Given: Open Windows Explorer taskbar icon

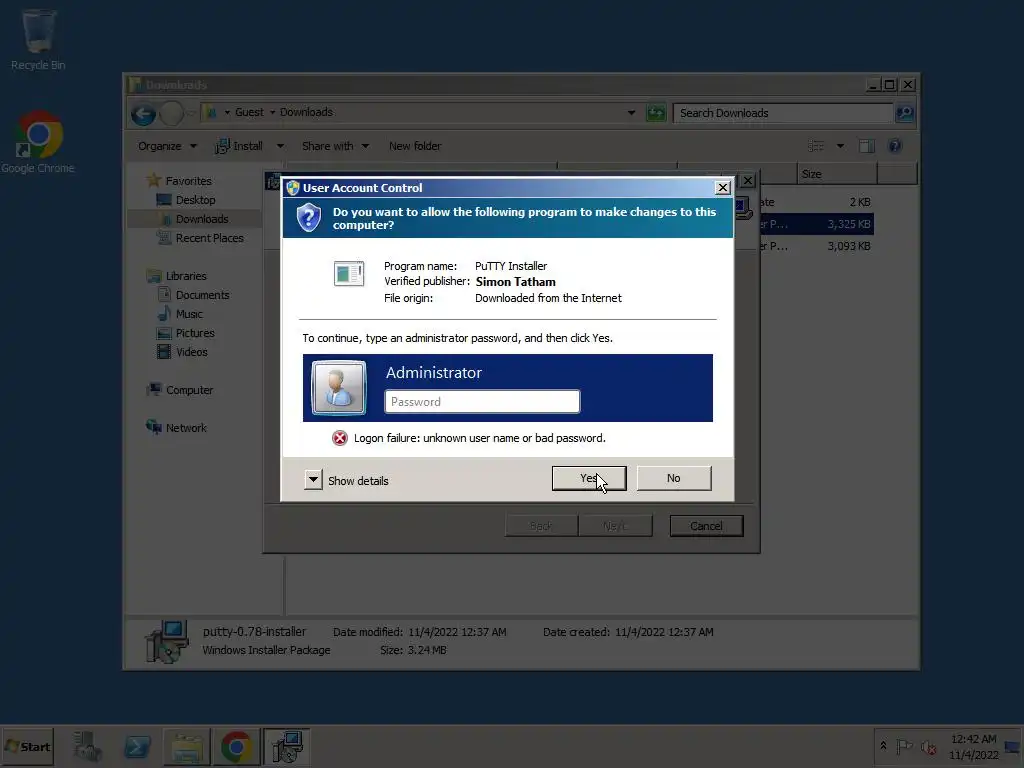Looking at the screenshot, I should coord(187,746).
